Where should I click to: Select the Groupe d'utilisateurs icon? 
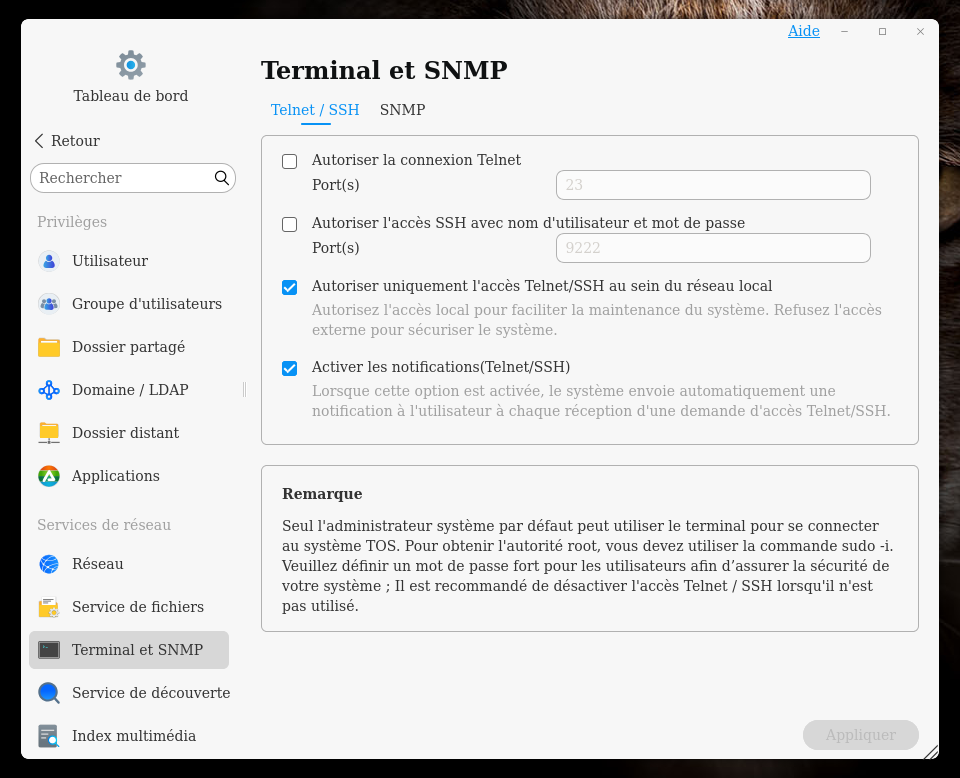(49, 304)
